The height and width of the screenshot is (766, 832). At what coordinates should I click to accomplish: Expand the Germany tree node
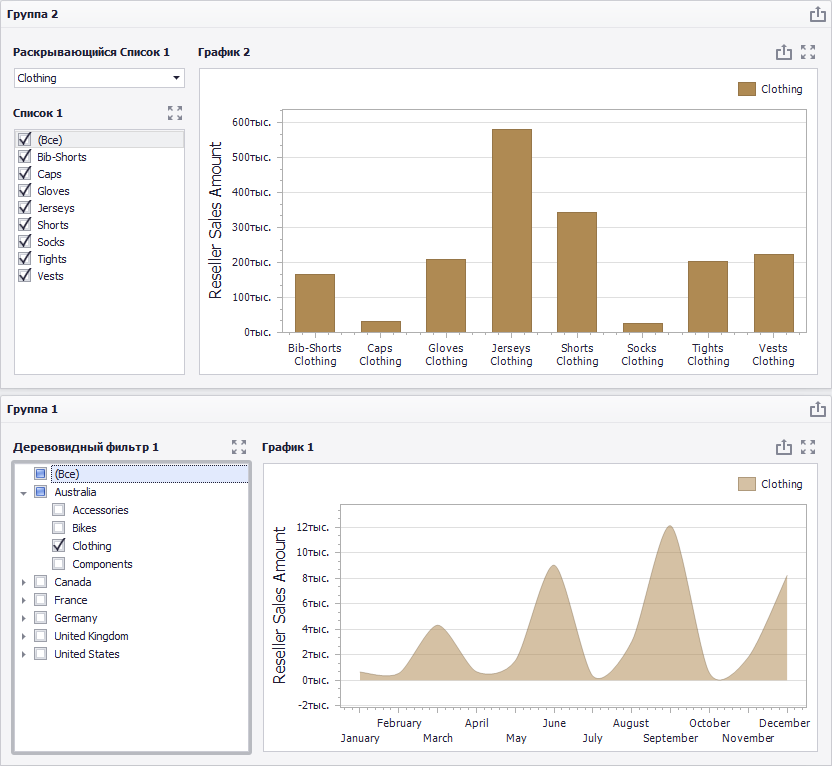(x=23, y=619)
